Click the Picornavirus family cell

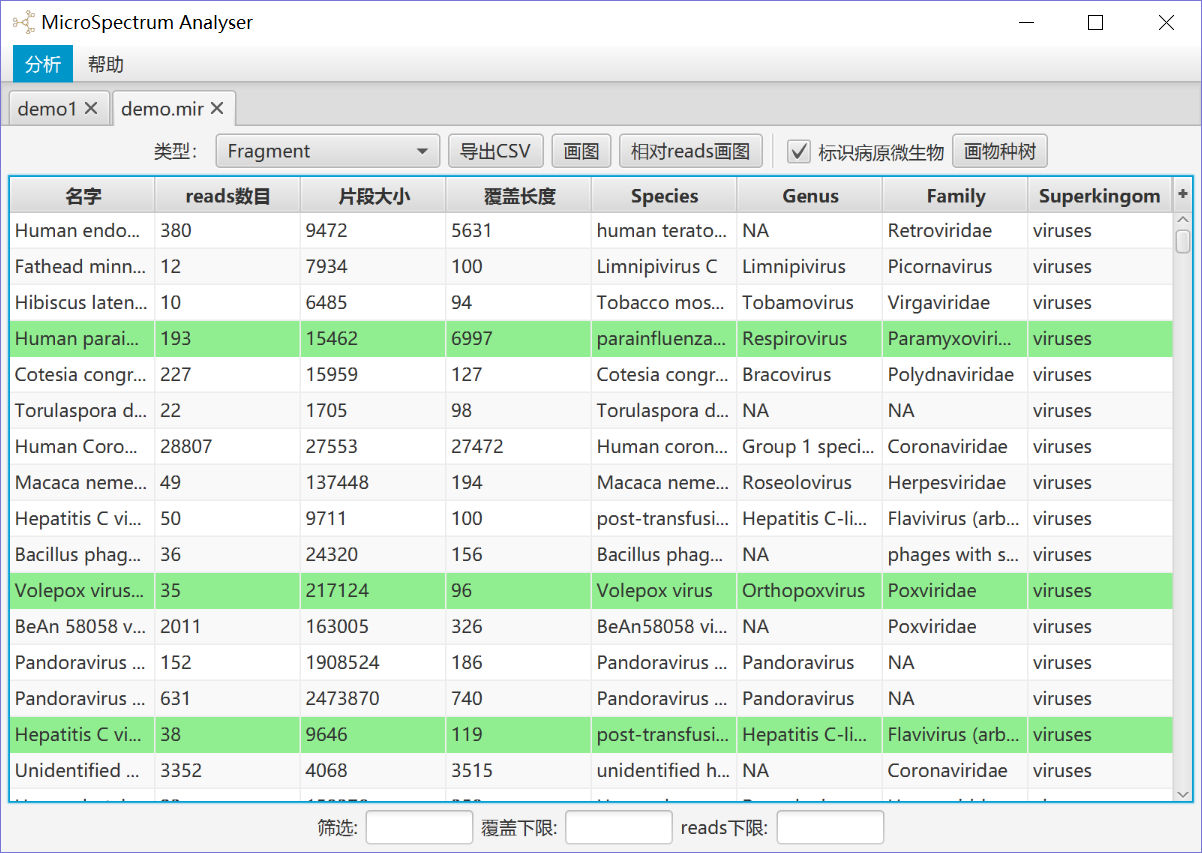(x=955, y=267)
